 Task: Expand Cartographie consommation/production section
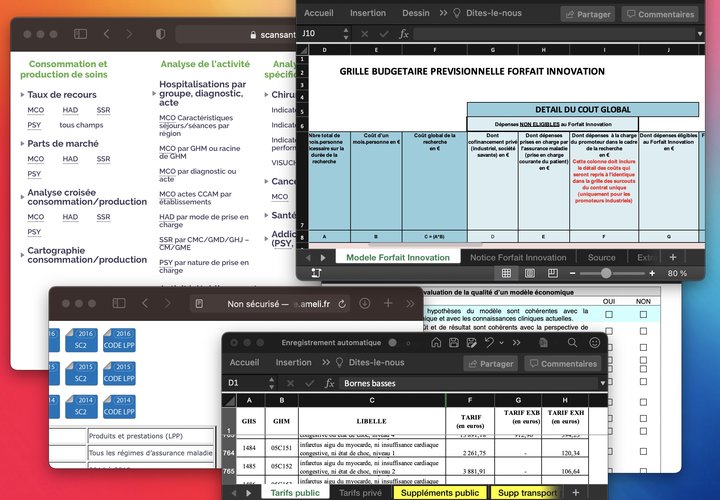pos(22,255)
